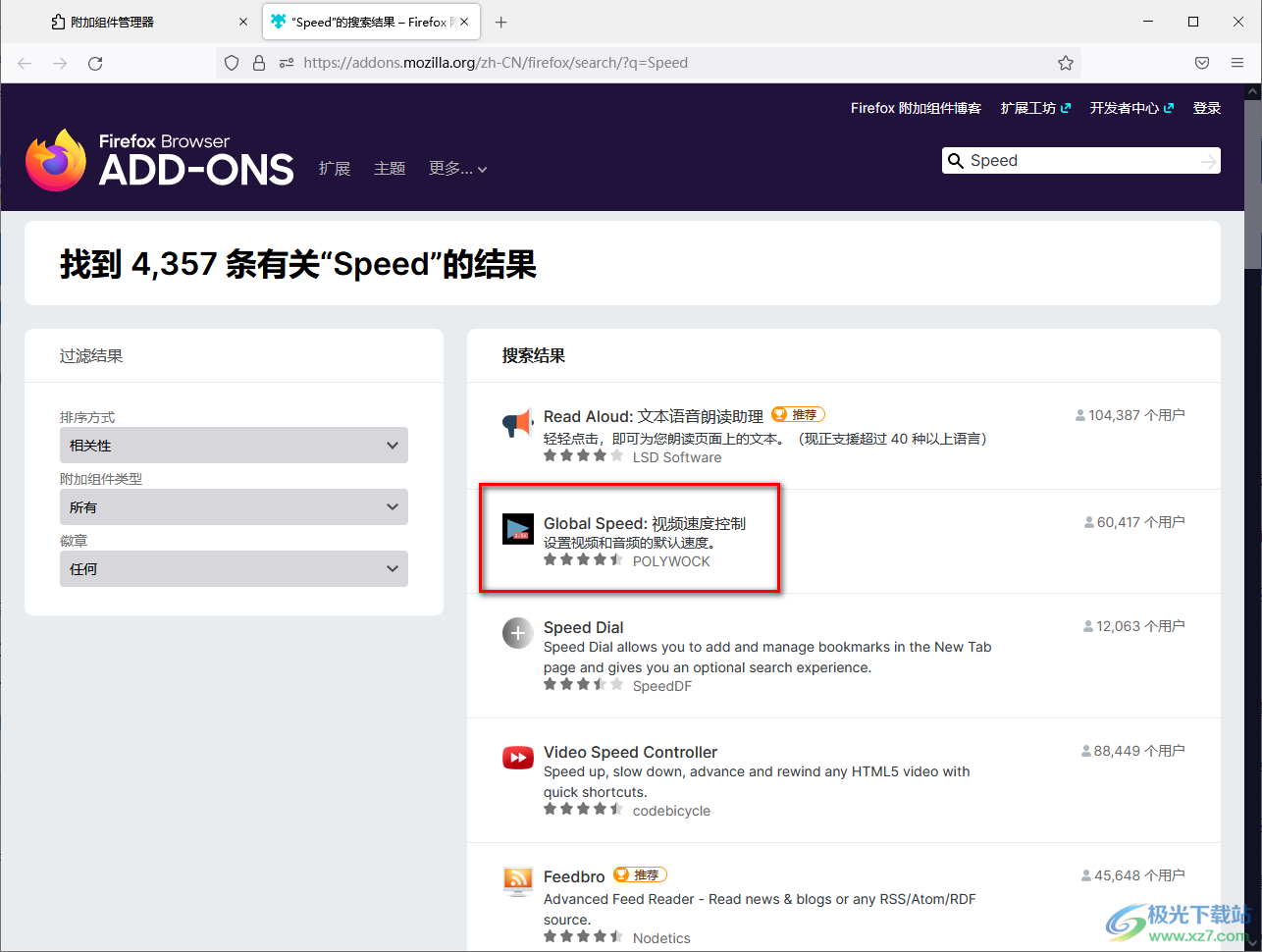Go back using the back arrow
Screen dimensions: 1262x952
click(25, 63)
